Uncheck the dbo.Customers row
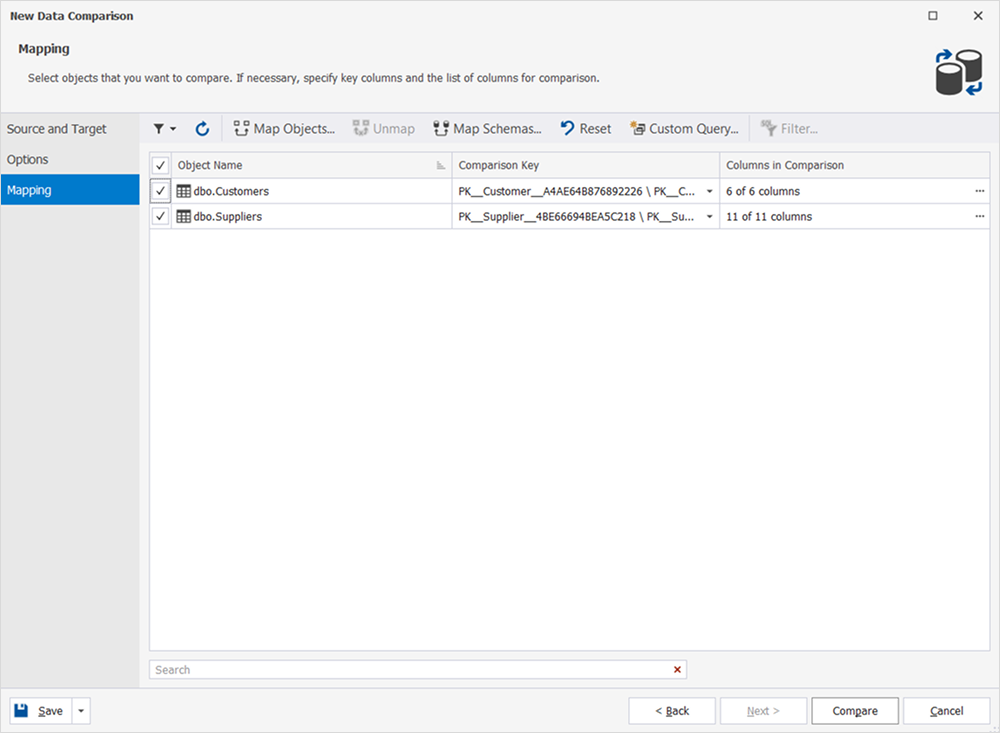 [x=160, y=191]
